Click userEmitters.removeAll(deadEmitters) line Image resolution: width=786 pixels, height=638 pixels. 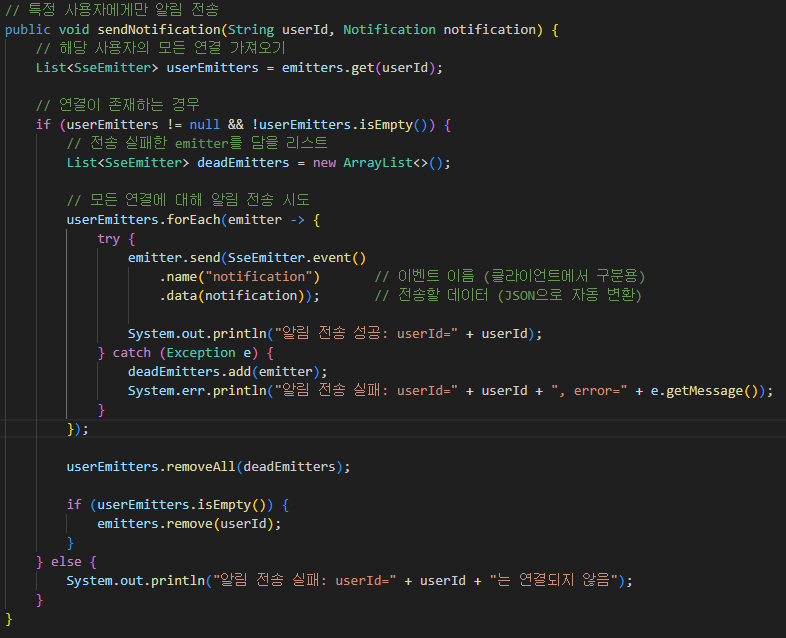[209, 467]
